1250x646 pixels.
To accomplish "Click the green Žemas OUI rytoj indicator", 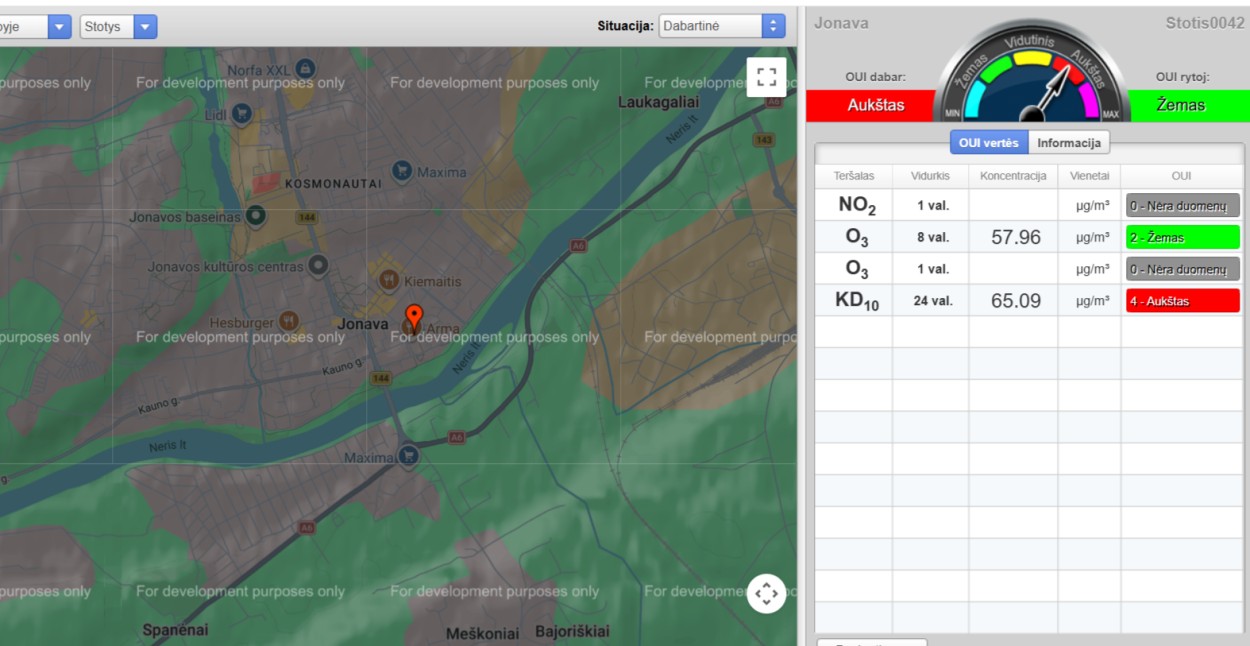I will [x=1182, y=105].
